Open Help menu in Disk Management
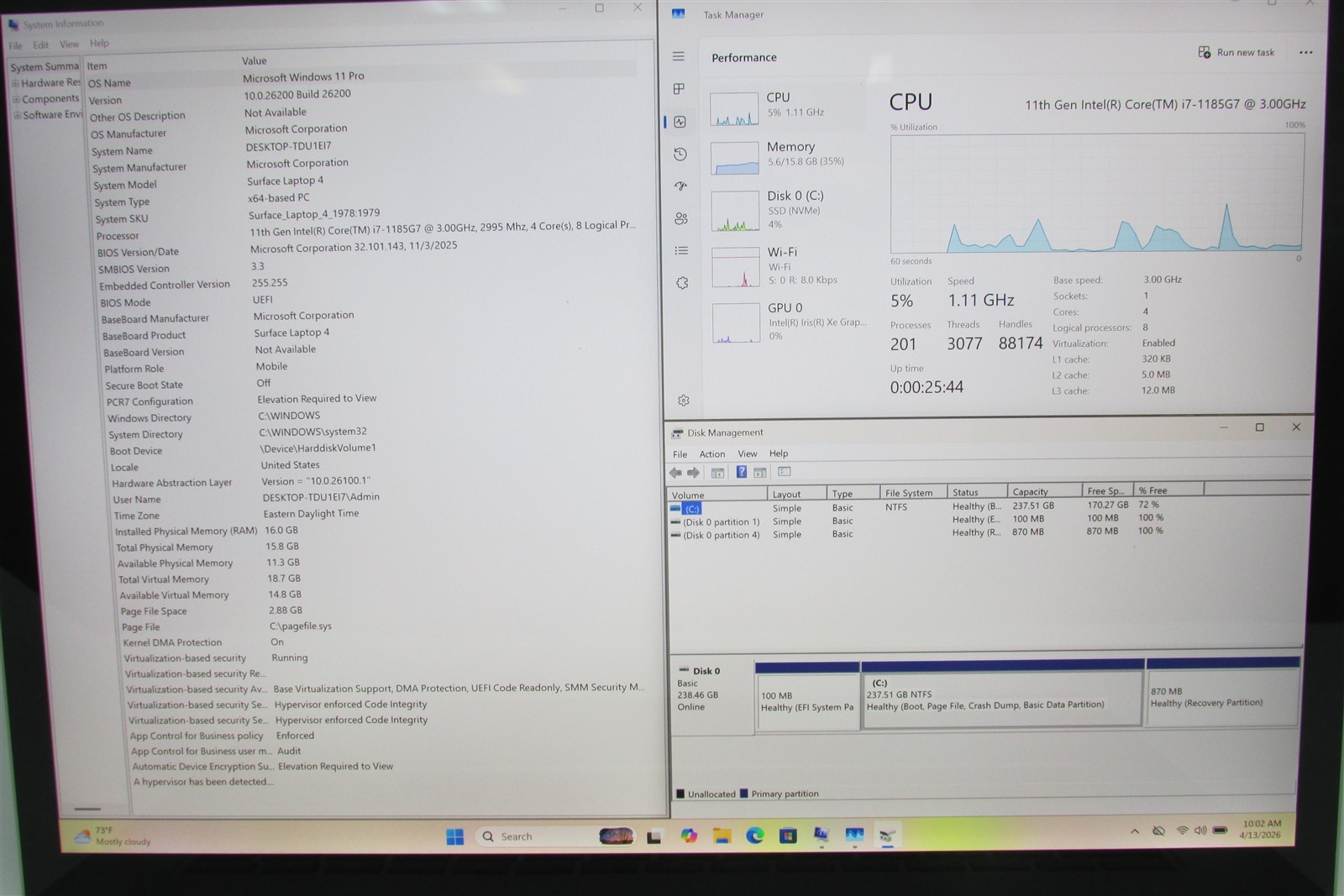Viewport: 1344px width, 896px height. pos(779,453)
